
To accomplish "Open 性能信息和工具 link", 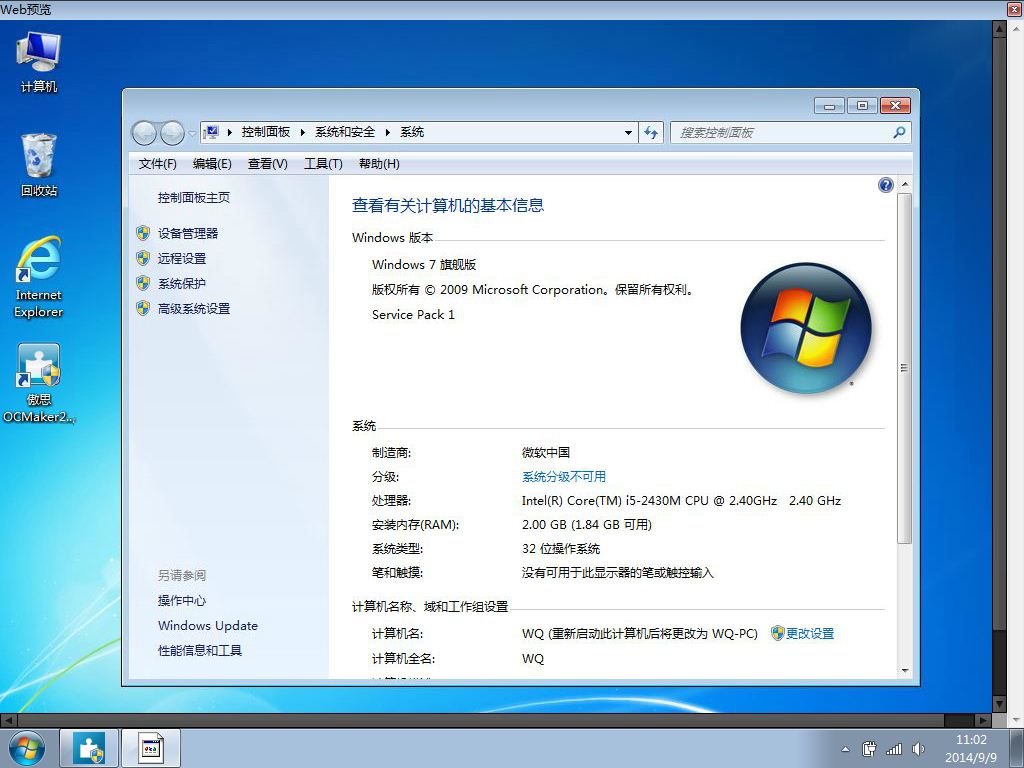I will pos(200,650).
